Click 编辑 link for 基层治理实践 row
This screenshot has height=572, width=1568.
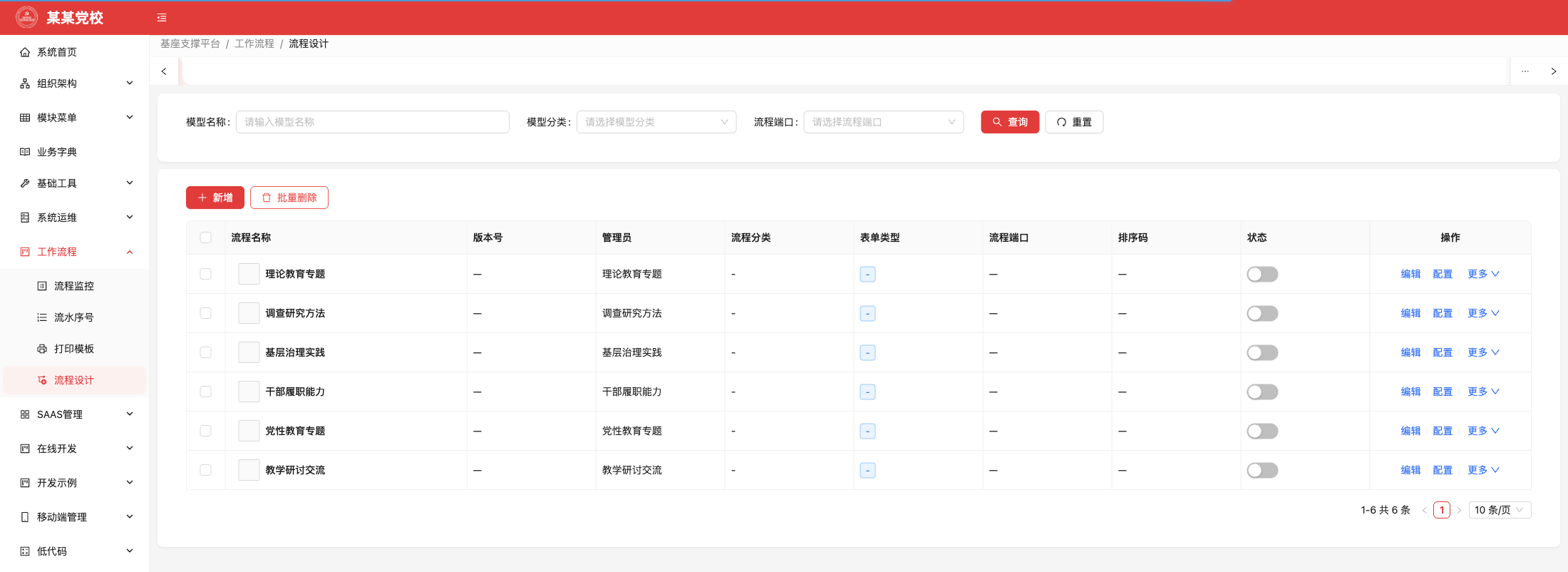tap(1410, 352)
